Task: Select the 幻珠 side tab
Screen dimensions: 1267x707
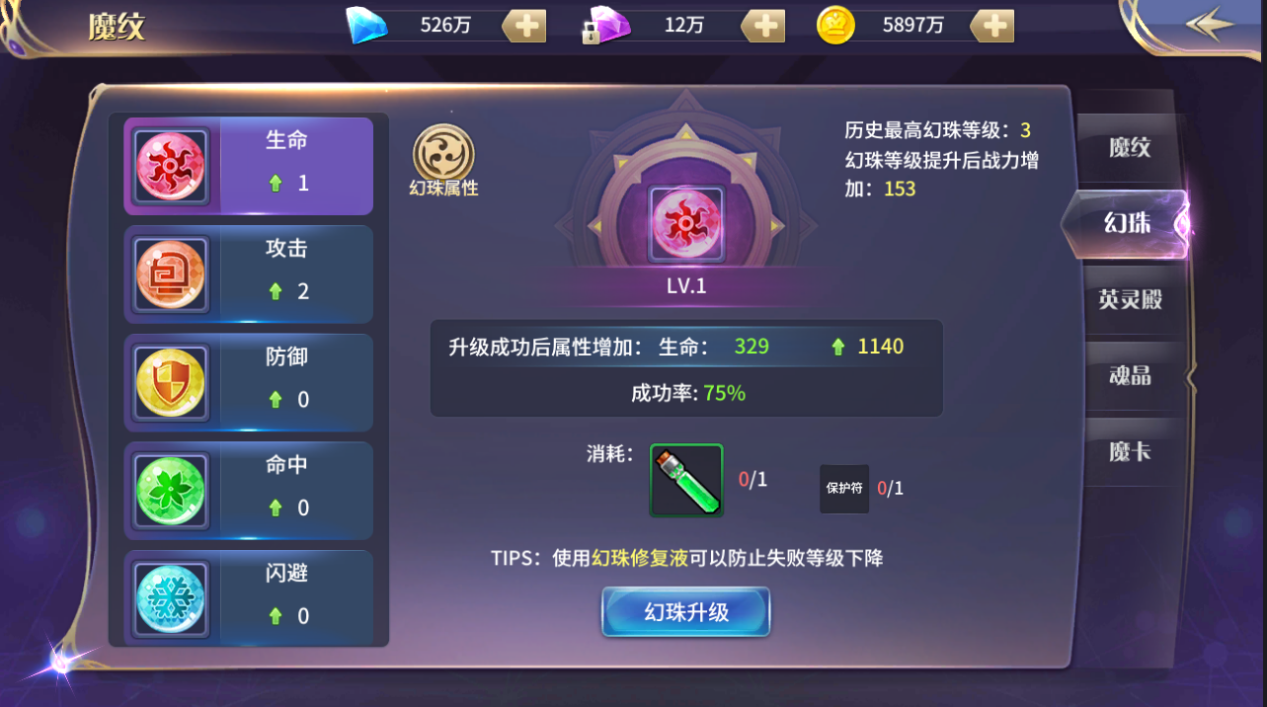Action: 1126,224
